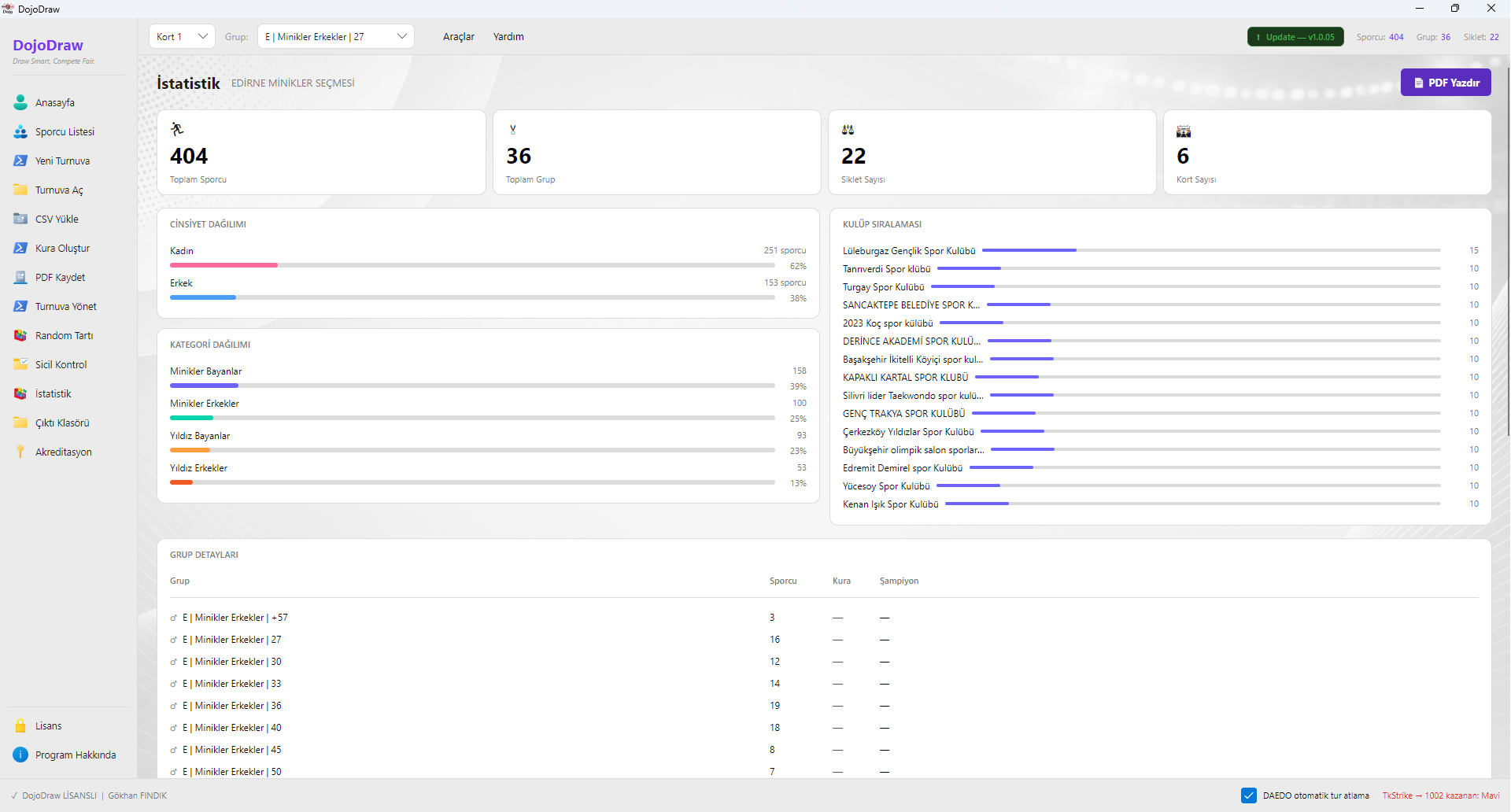
Task: Click the Program Hakkında info icon
Action: [x=20, y=755]
